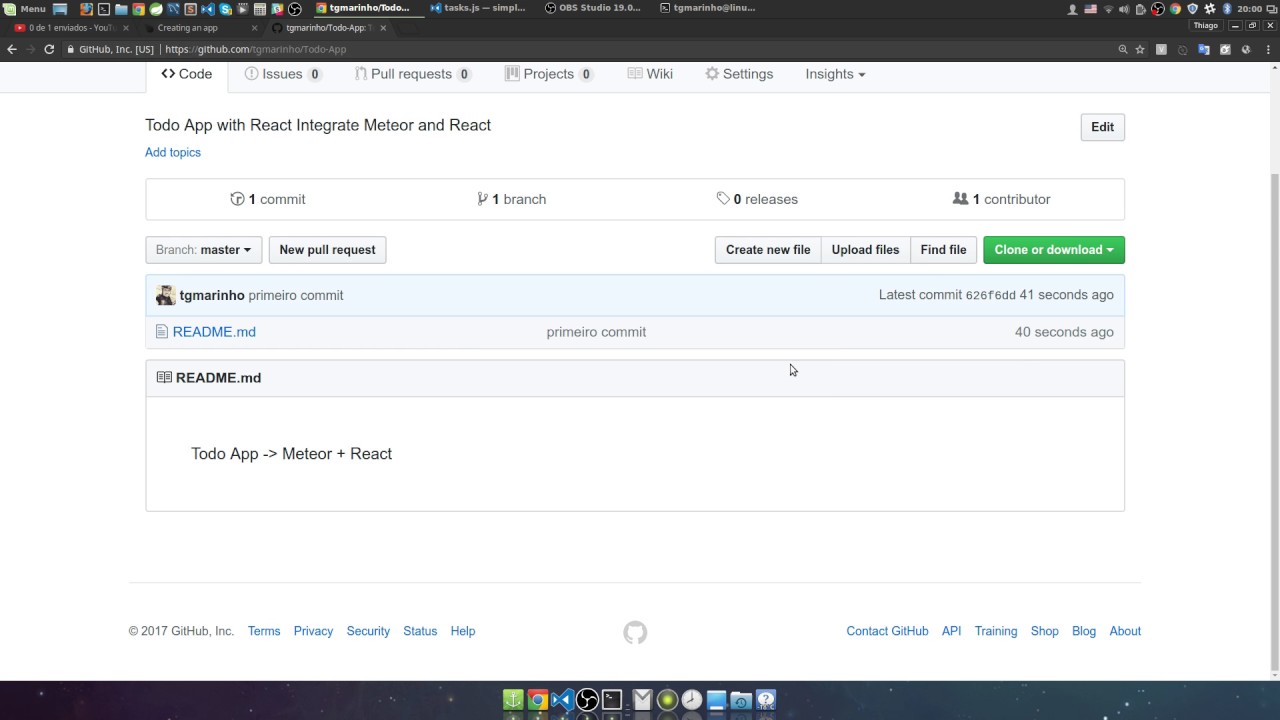Open the Pull requests tab
This screenshot has width=1280, height=720.
[x=412, y=74]
